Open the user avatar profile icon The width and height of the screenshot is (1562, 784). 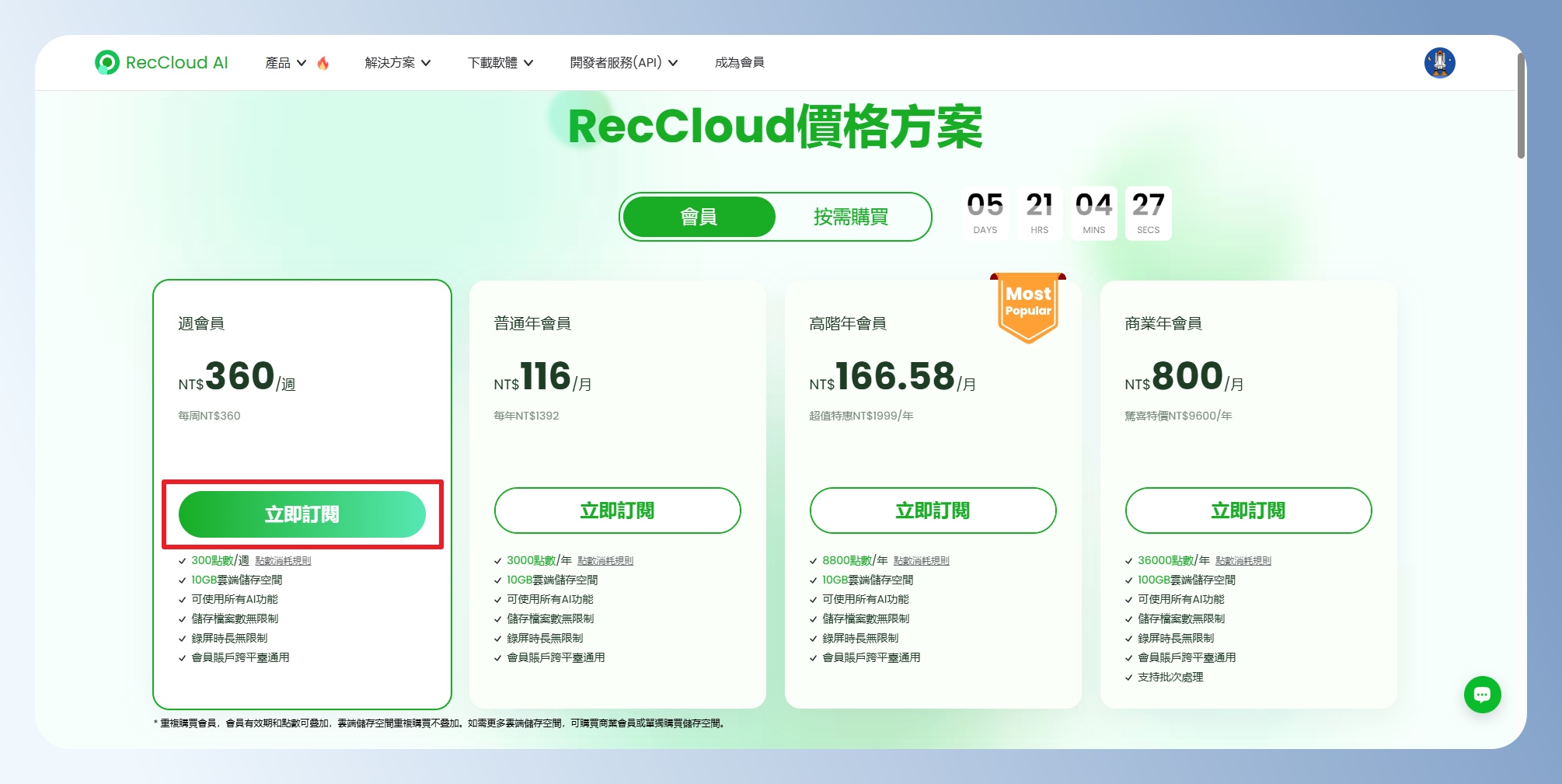(x=1439, y=62)
